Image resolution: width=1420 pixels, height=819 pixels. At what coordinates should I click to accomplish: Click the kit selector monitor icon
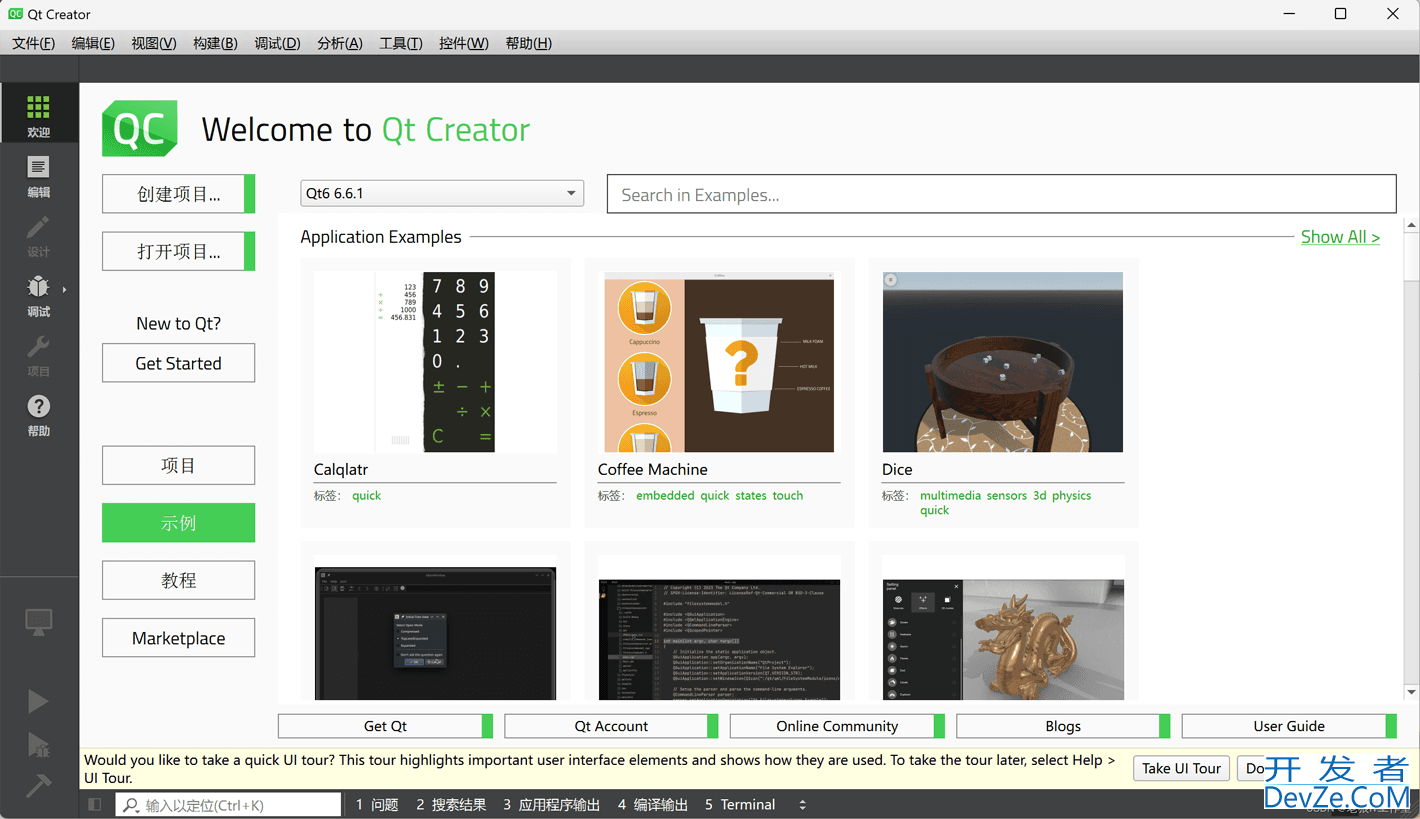click(x=38, y=622)
